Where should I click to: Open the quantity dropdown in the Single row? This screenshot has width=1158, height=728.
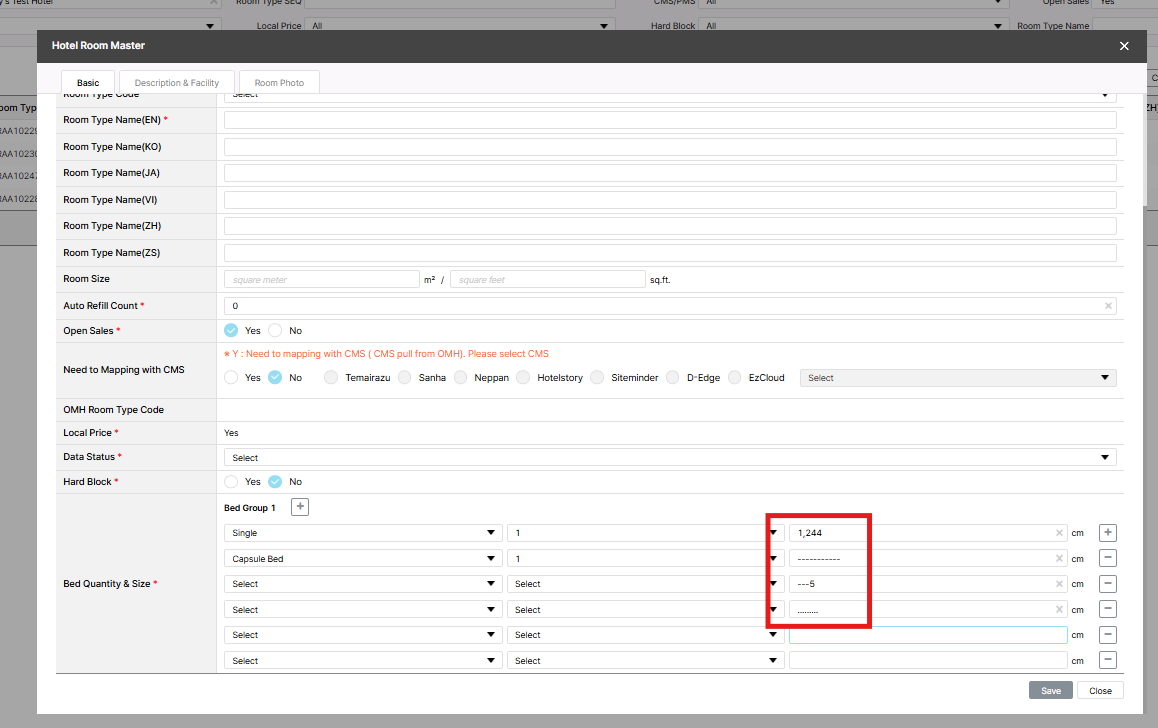pos(645,532)
